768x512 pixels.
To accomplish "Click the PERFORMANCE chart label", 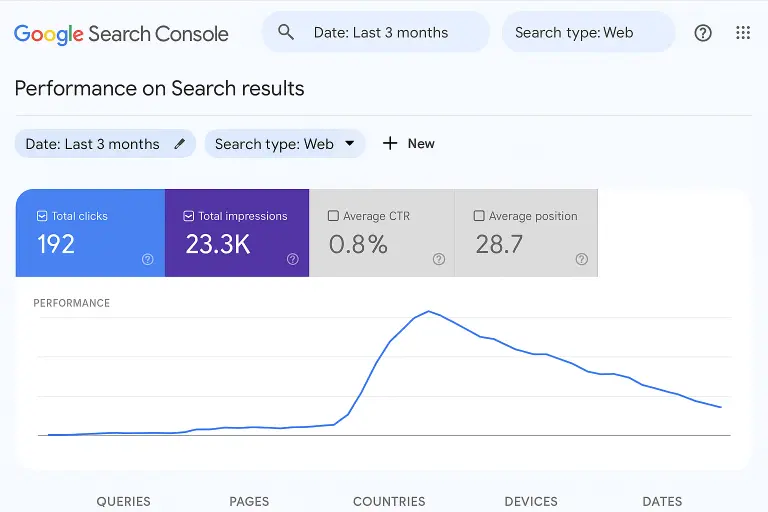I will pyautogui.click(x=72, y=303).
